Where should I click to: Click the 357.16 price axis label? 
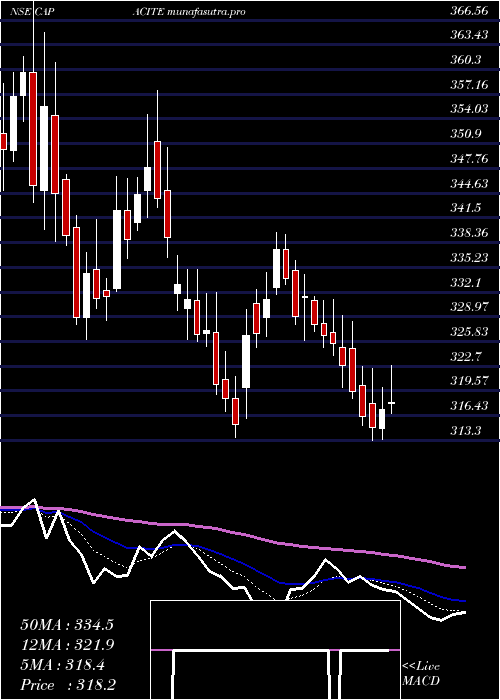click(469, 84)
